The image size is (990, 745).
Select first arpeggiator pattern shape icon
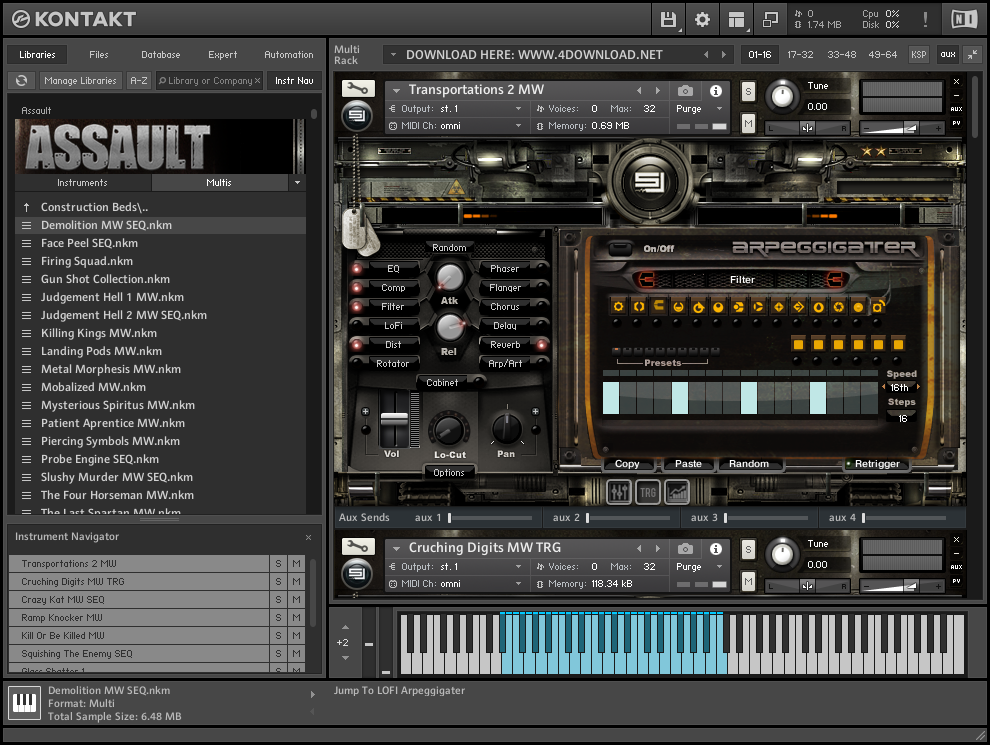(618, 306)
